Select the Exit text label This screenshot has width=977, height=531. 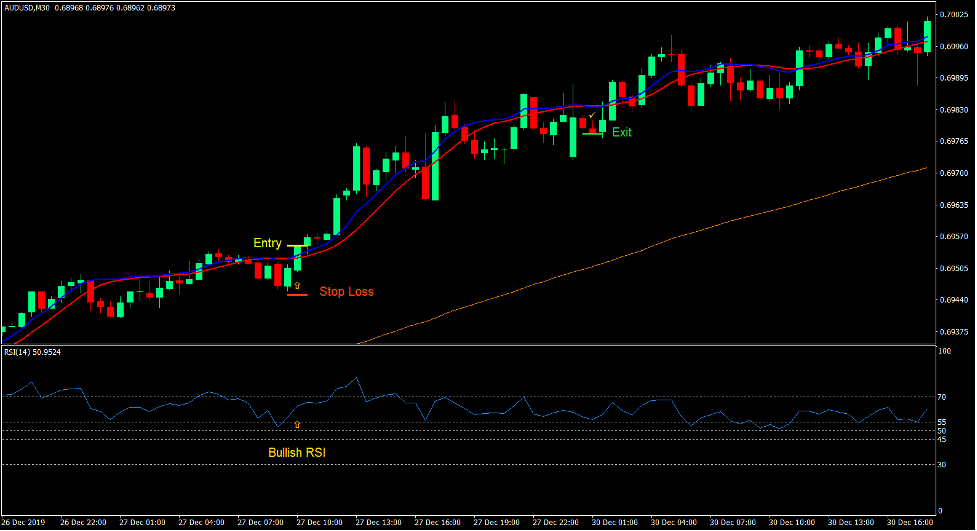click(621, 132)
